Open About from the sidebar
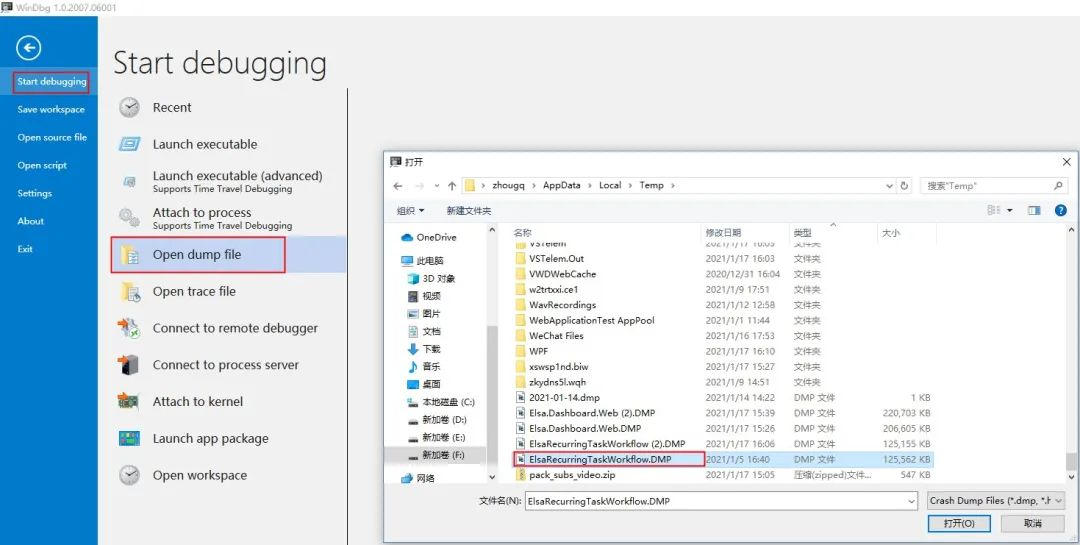The image size is (1080, 545). (30, 221)
